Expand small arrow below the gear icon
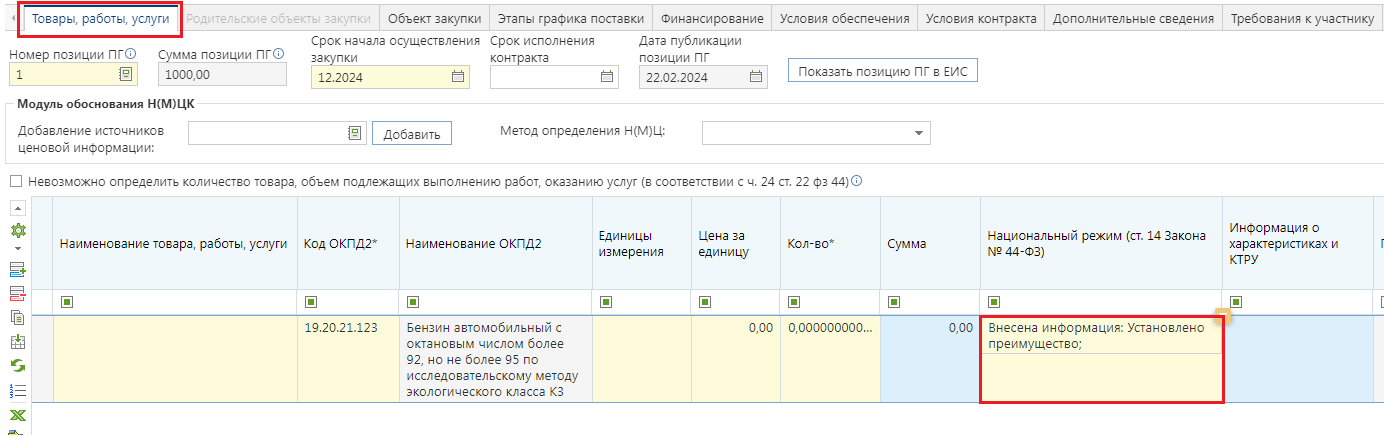Image resolution: width=1384 pixels, height=436 pixels. tap(17, 247)
